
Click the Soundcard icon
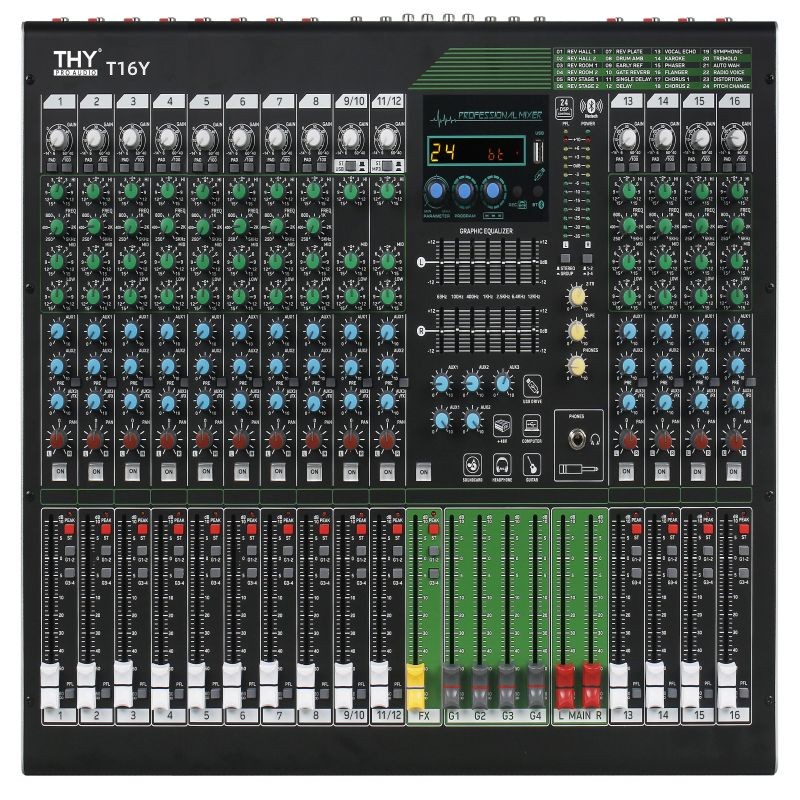473,465
